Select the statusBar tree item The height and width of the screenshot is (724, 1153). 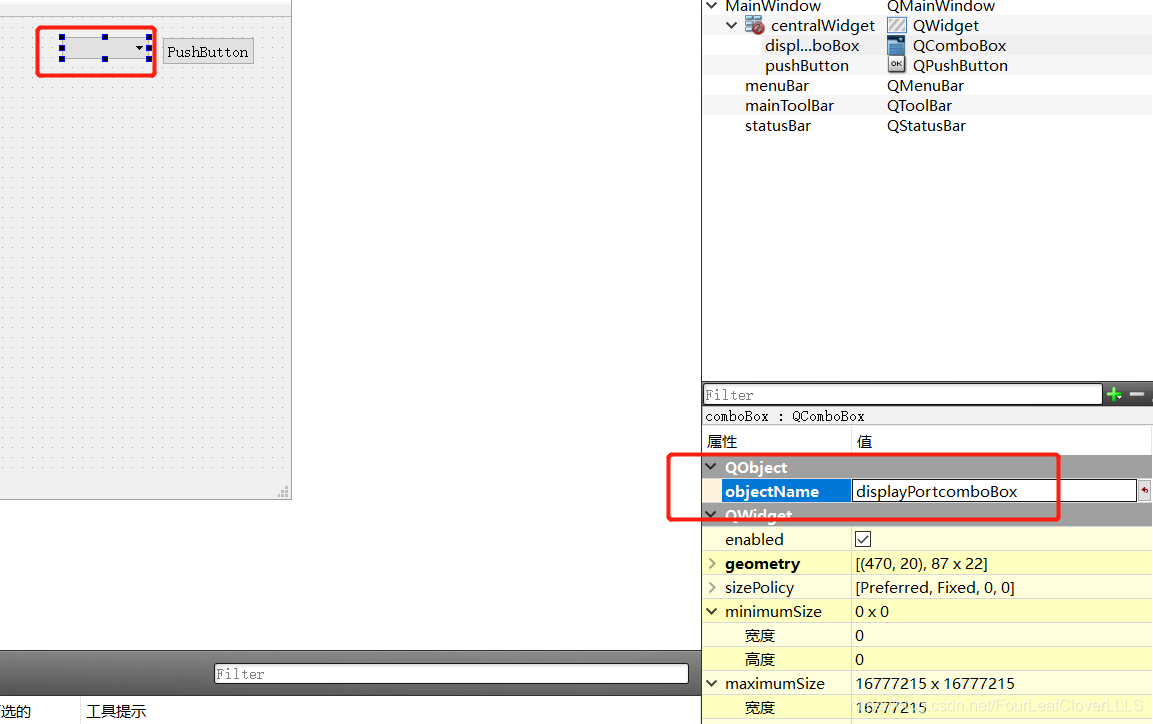coord(777,125)
